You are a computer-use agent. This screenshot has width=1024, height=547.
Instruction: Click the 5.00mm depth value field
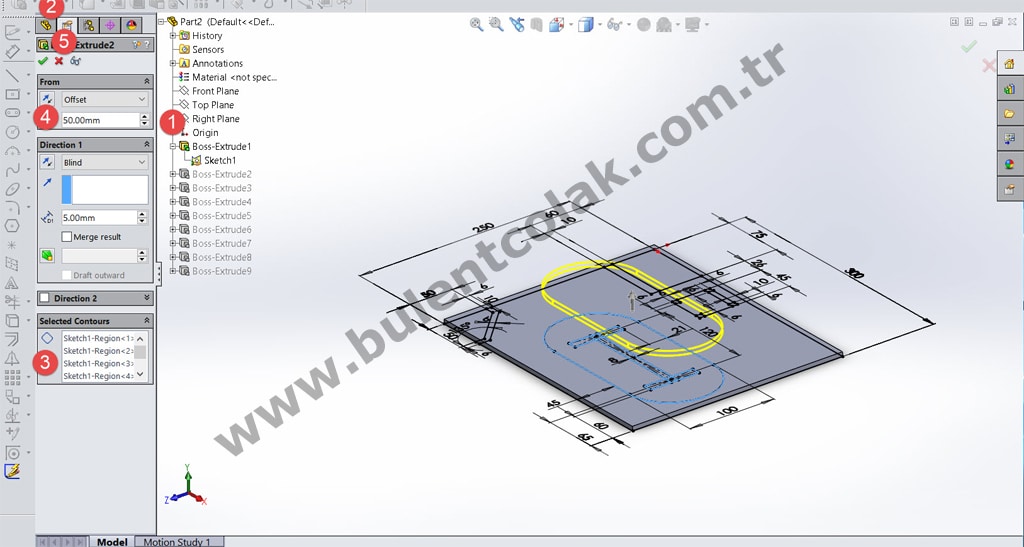pyautogui.click(x=99, y=217)
